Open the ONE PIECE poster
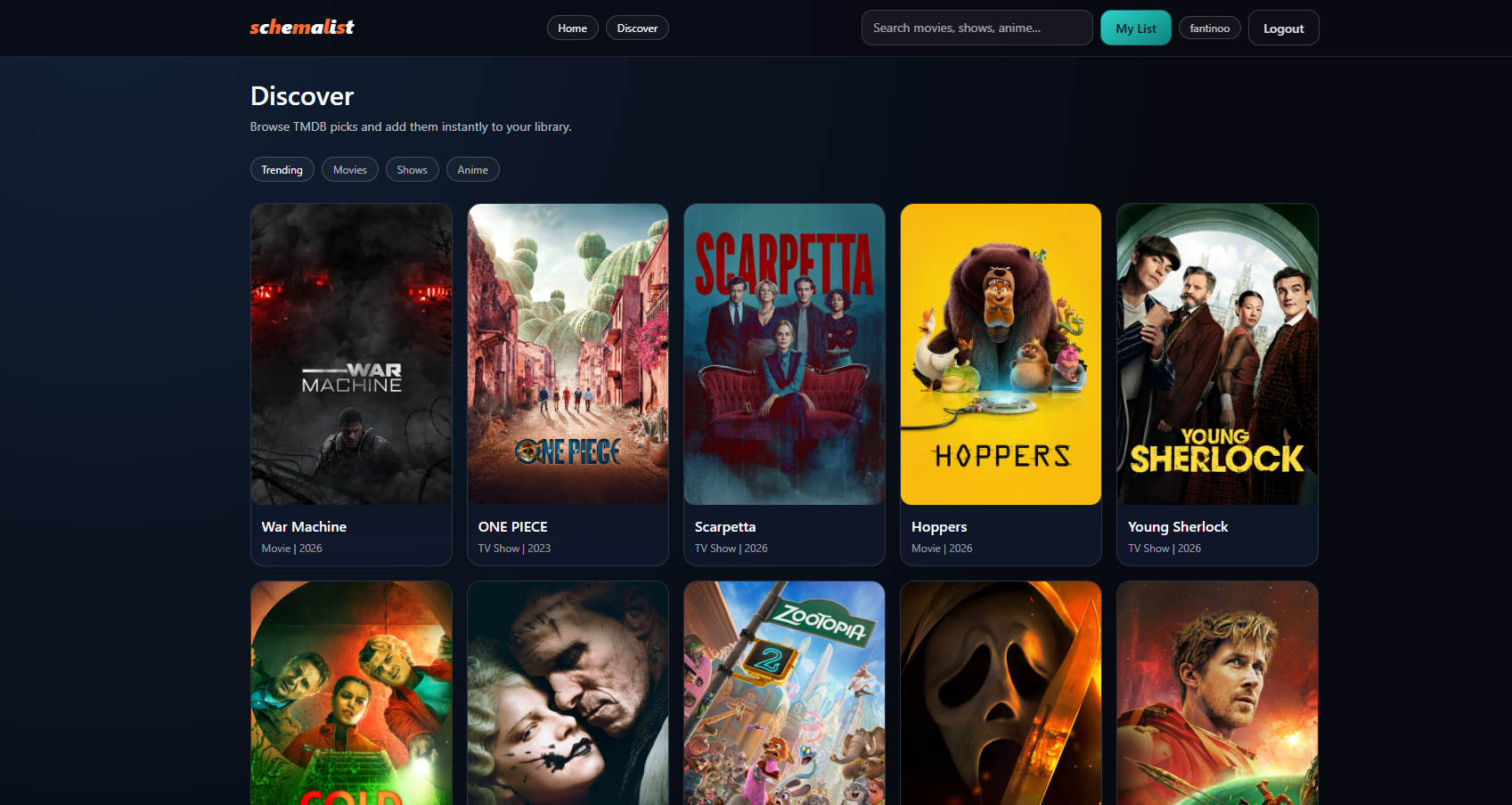1512x805 pixels. (x=568, y=354)
